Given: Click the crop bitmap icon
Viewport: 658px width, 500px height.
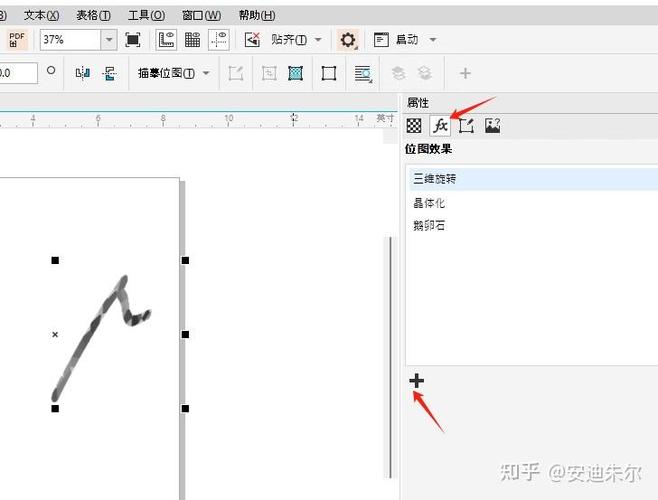Looking at the screenshot, I should [269, 73].
